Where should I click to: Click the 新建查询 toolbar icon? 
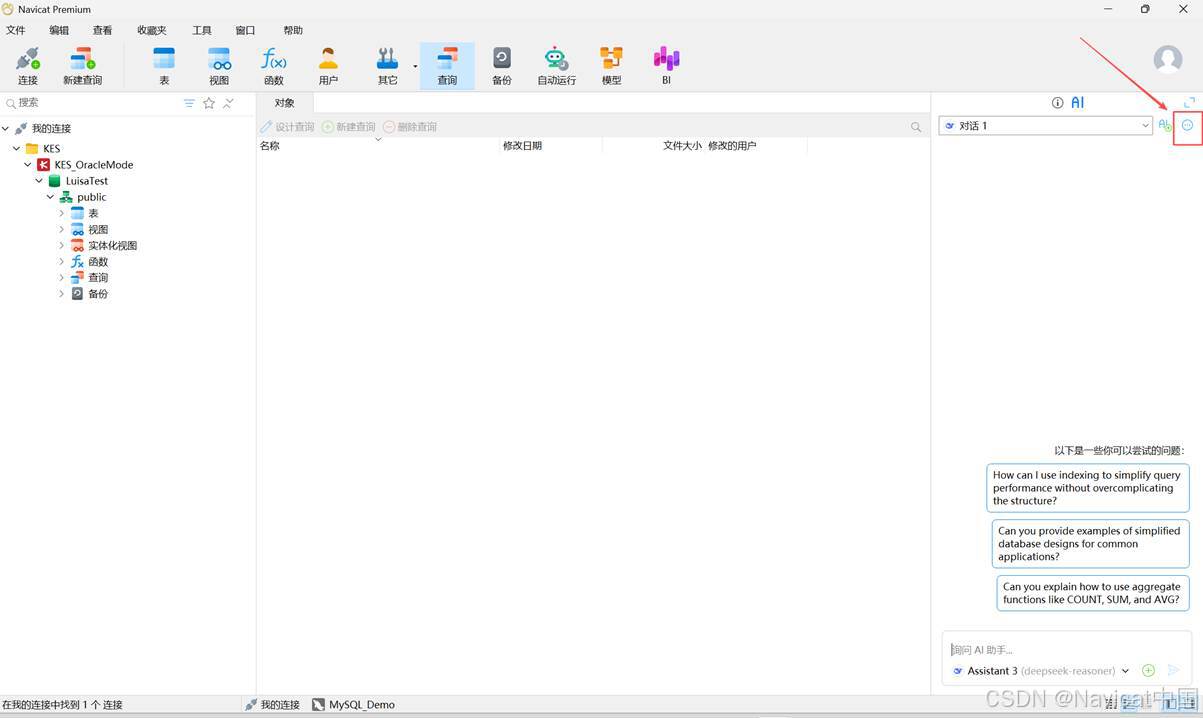82,66
